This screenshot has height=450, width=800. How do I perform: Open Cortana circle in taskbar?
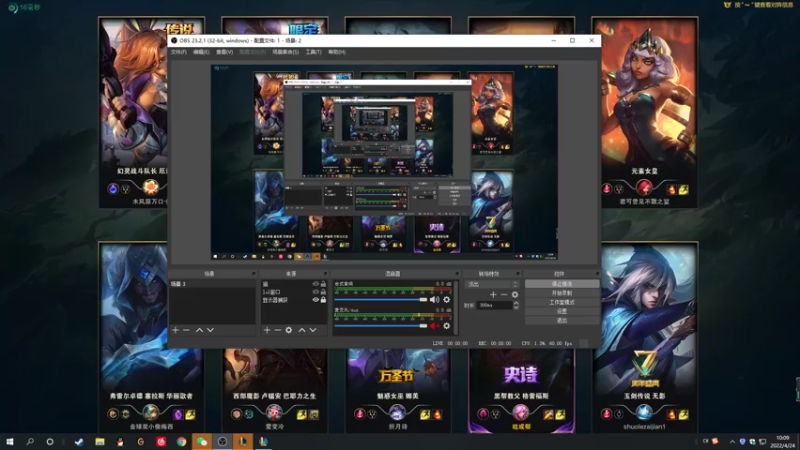point(49,442)
